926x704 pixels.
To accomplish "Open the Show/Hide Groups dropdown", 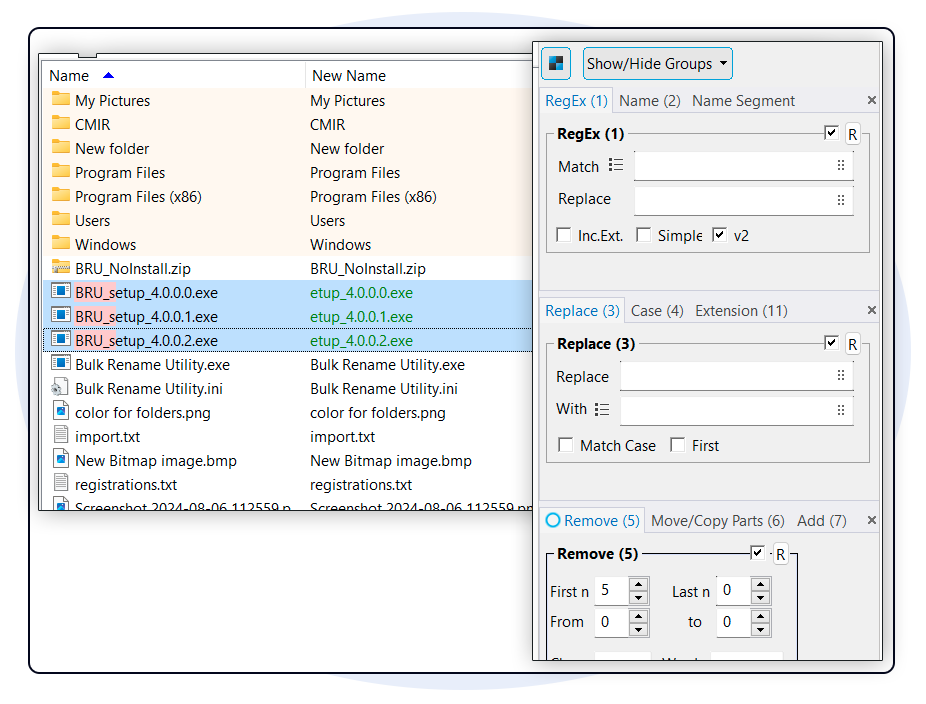I will (x=657, y=64).
